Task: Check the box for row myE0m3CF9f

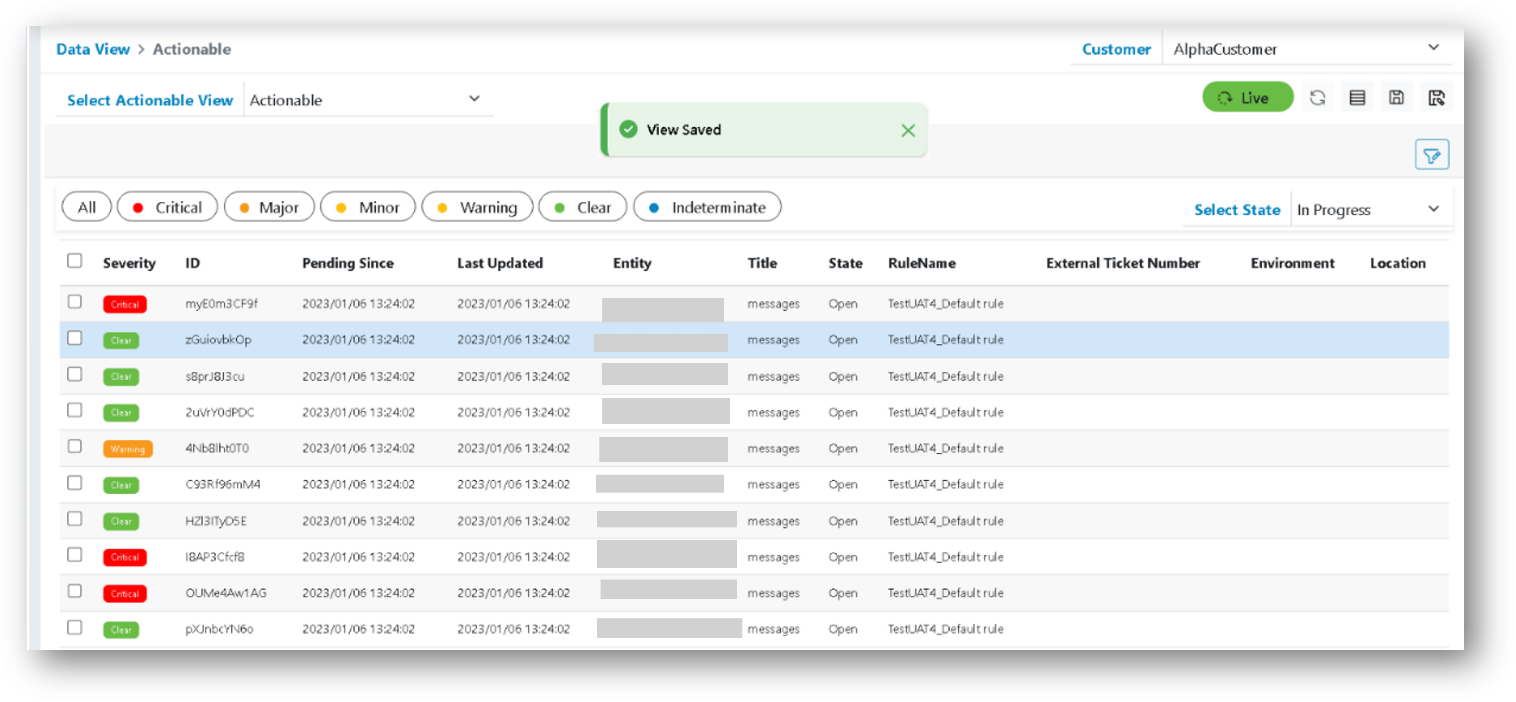Action: pos(75,302)
